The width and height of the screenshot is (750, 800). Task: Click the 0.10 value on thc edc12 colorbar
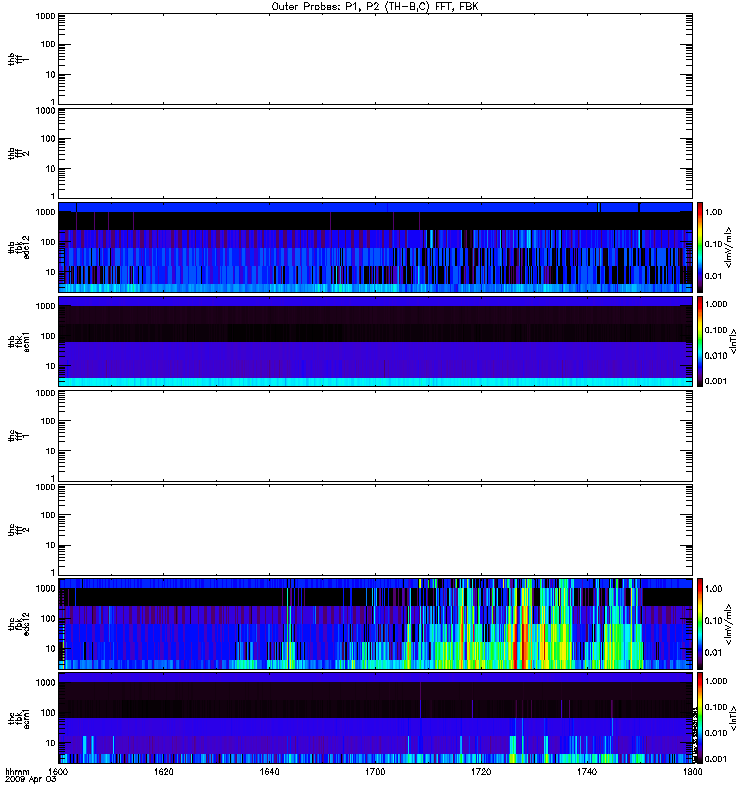tap(714, 621)
